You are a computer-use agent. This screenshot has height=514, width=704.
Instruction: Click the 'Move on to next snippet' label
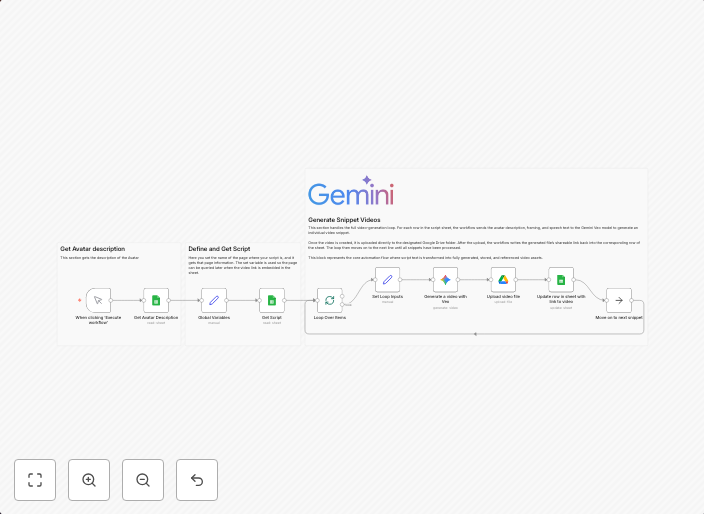tap(619, 317)
